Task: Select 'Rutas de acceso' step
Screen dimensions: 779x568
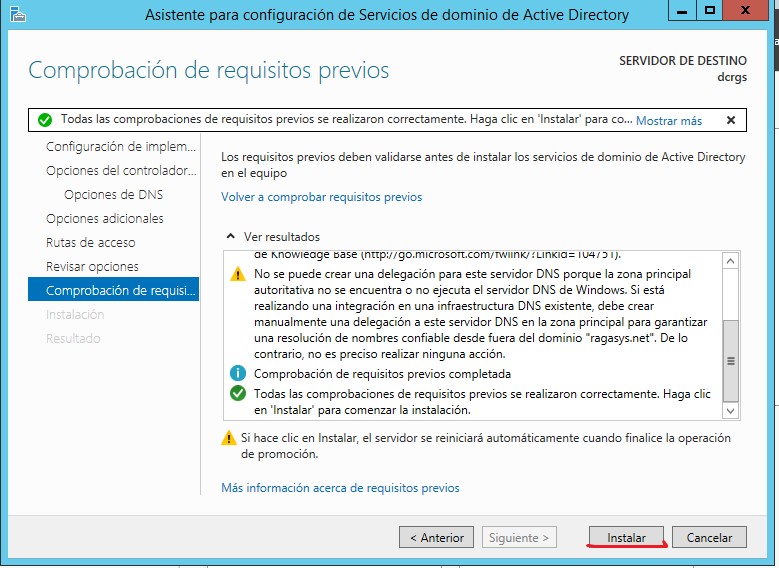Action: coord(90,243)
